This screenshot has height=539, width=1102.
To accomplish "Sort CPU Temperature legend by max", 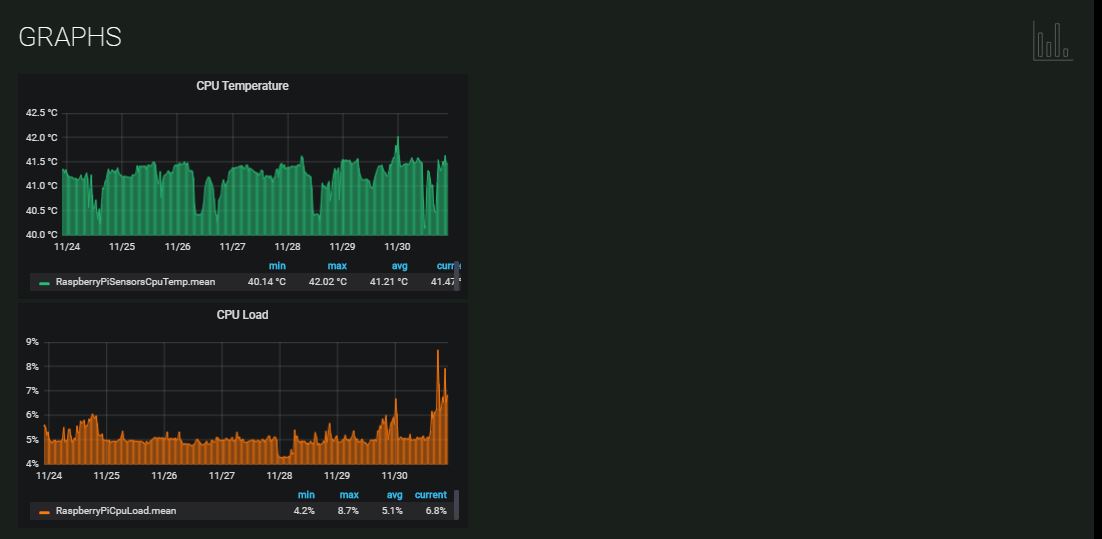I will coord(337,266).
